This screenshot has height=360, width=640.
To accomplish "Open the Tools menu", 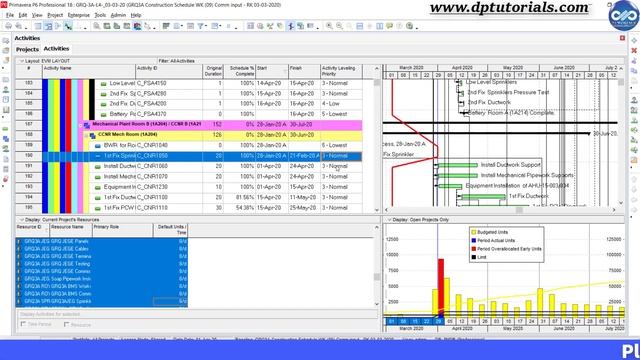I will (100, 15).
